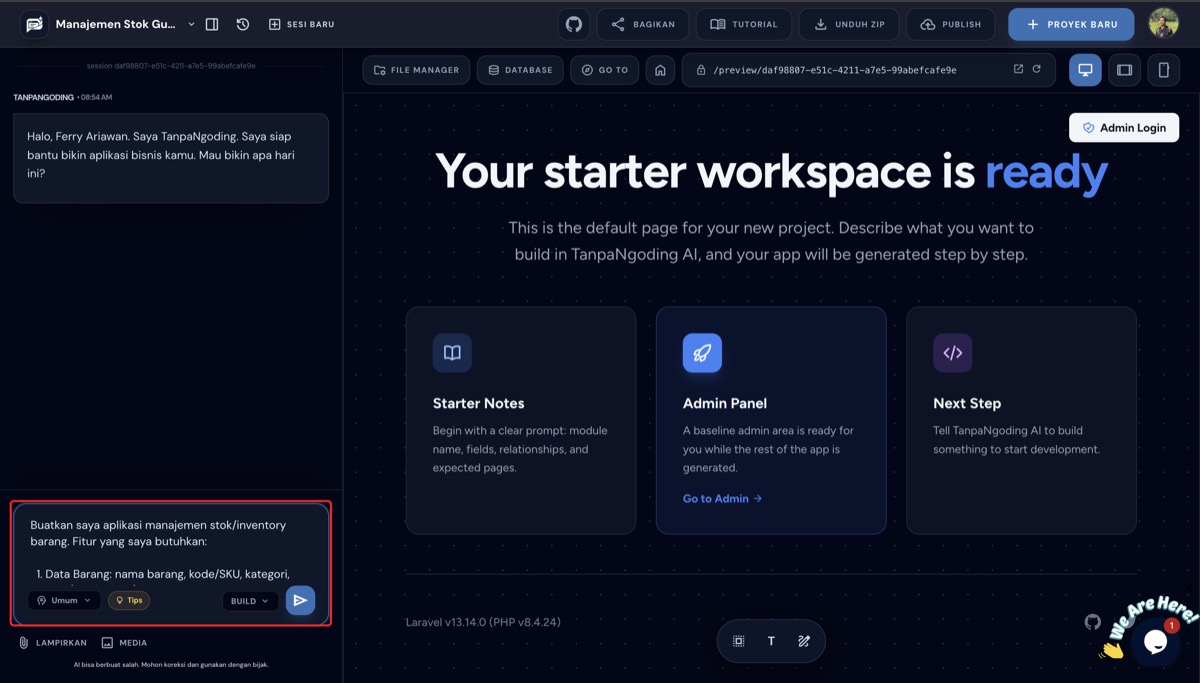Start a new session with Sesi Baru
Image resolution: width=1200 pixels, height=683 pixels.
pyautogui.click(x=302, y=24)
